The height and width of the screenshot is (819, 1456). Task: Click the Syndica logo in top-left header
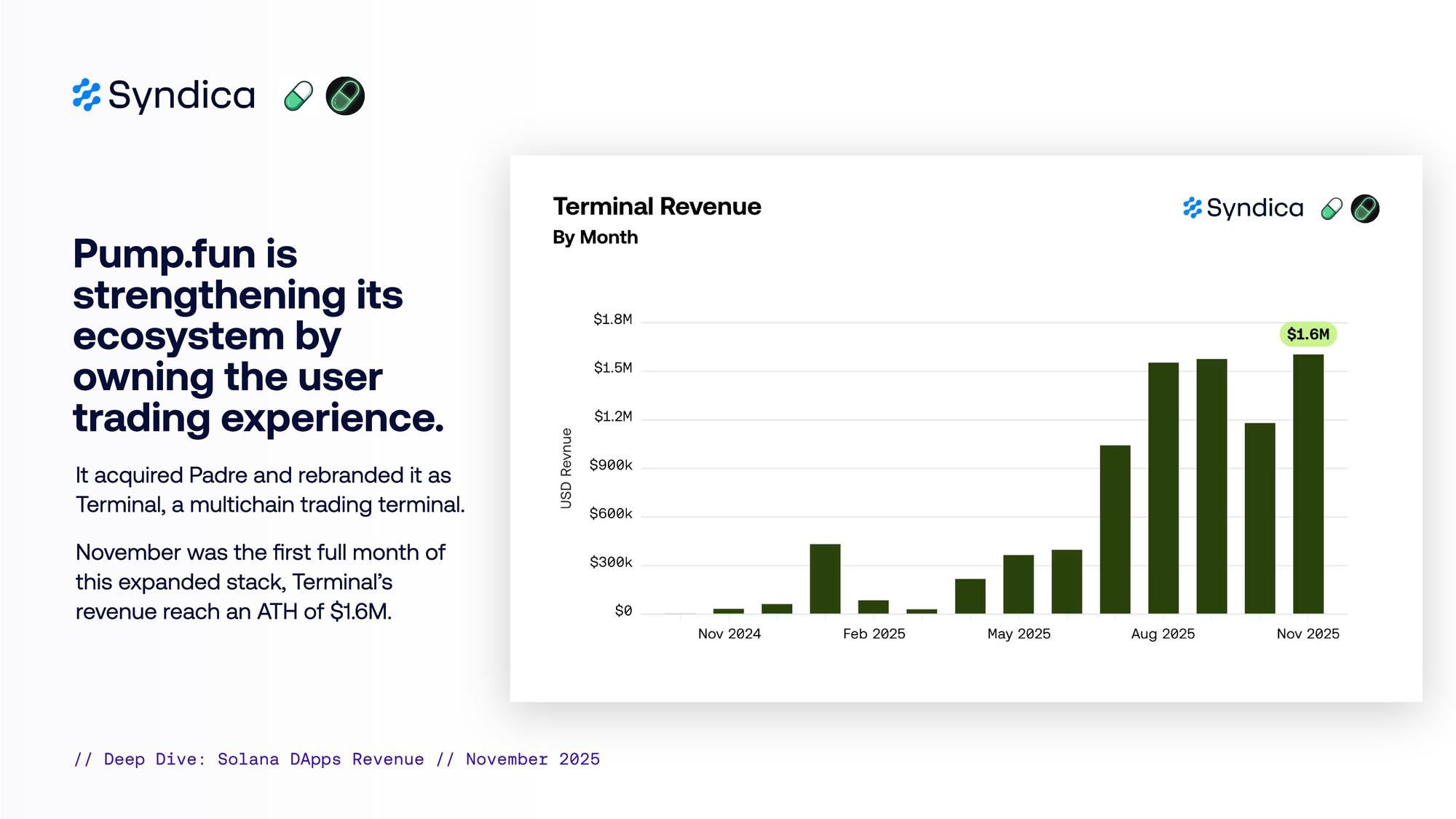tap(165, 95)
